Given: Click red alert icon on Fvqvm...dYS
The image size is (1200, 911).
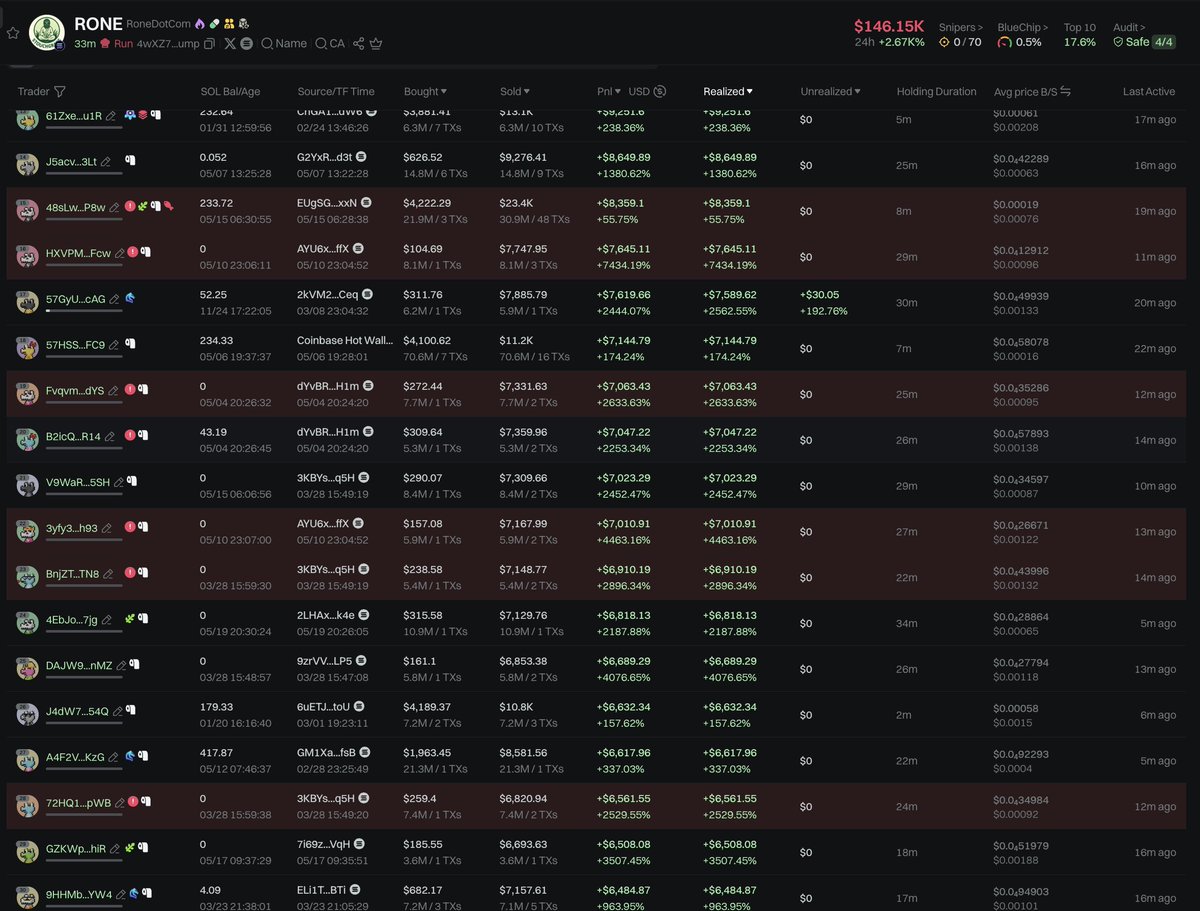Looking at the screenshot, I should 130,390.
